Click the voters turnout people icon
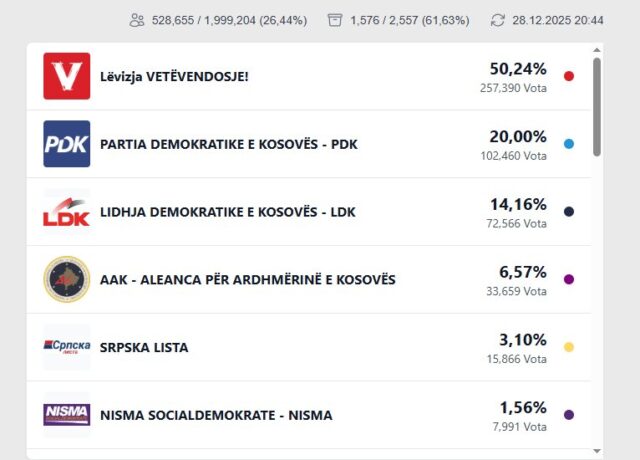 pos(137,20)
